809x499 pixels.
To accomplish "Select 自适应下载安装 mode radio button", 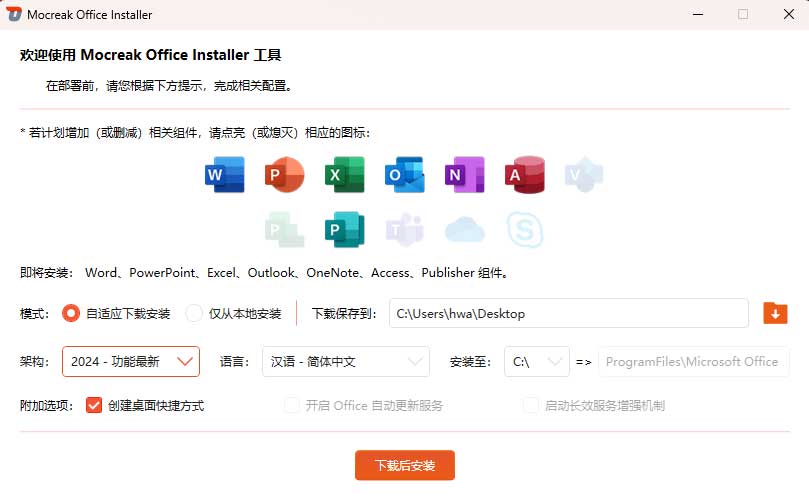I will pyautogui.click(x=71, y=313).
